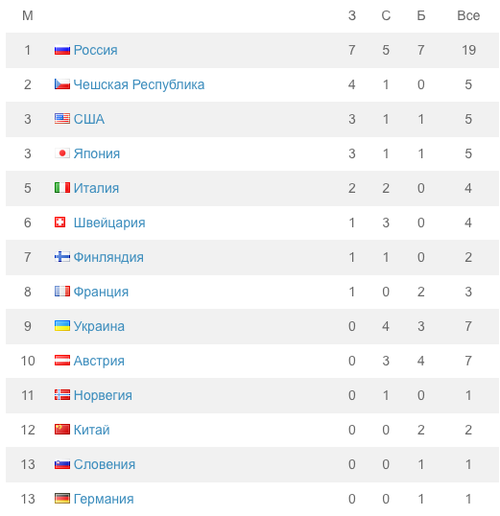Open the Чешская Республика link

[x=139, y=85]
